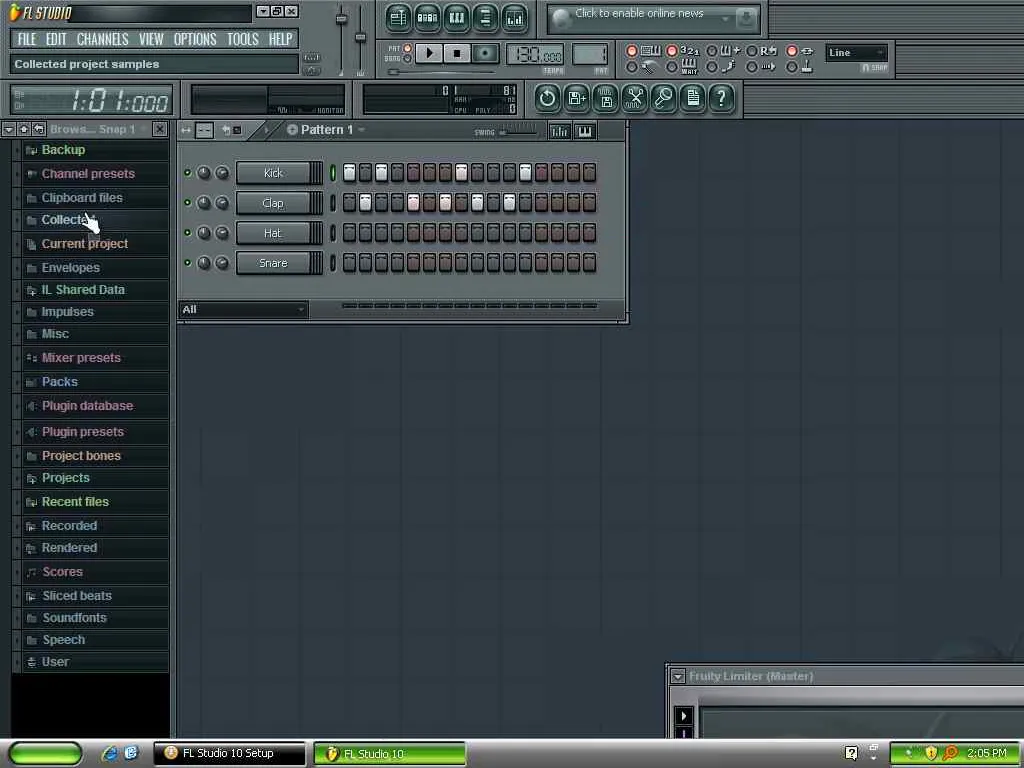Open the browser options arrow menu
The image size is (1024, 768).
[8, 129]
